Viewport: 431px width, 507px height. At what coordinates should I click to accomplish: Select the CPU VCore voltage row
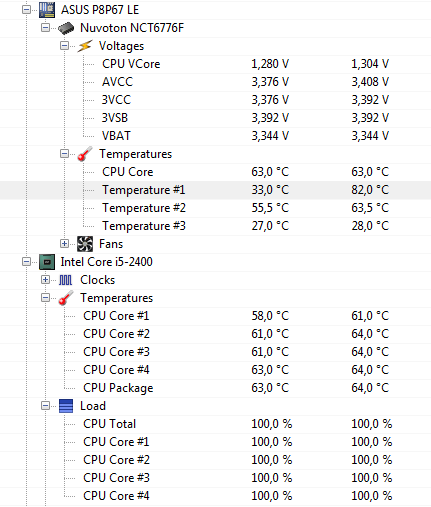click(215, 64)
